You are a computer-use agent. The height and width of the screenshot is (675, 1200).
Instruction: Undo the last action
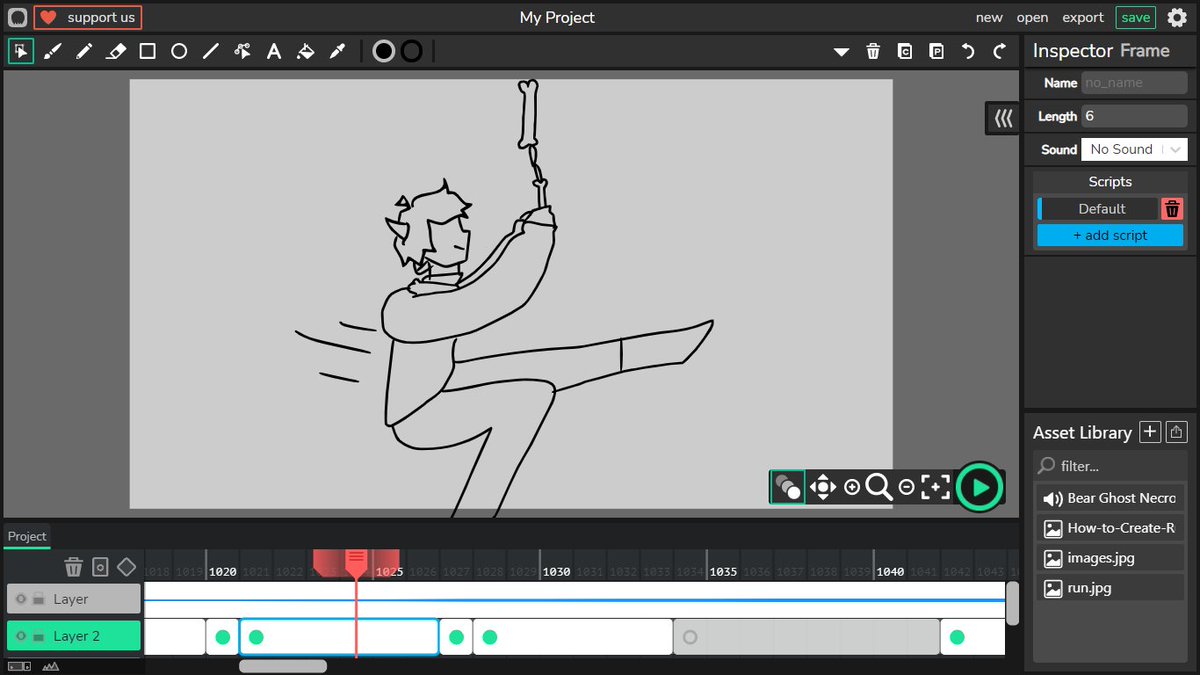click(x=968, y=52)
